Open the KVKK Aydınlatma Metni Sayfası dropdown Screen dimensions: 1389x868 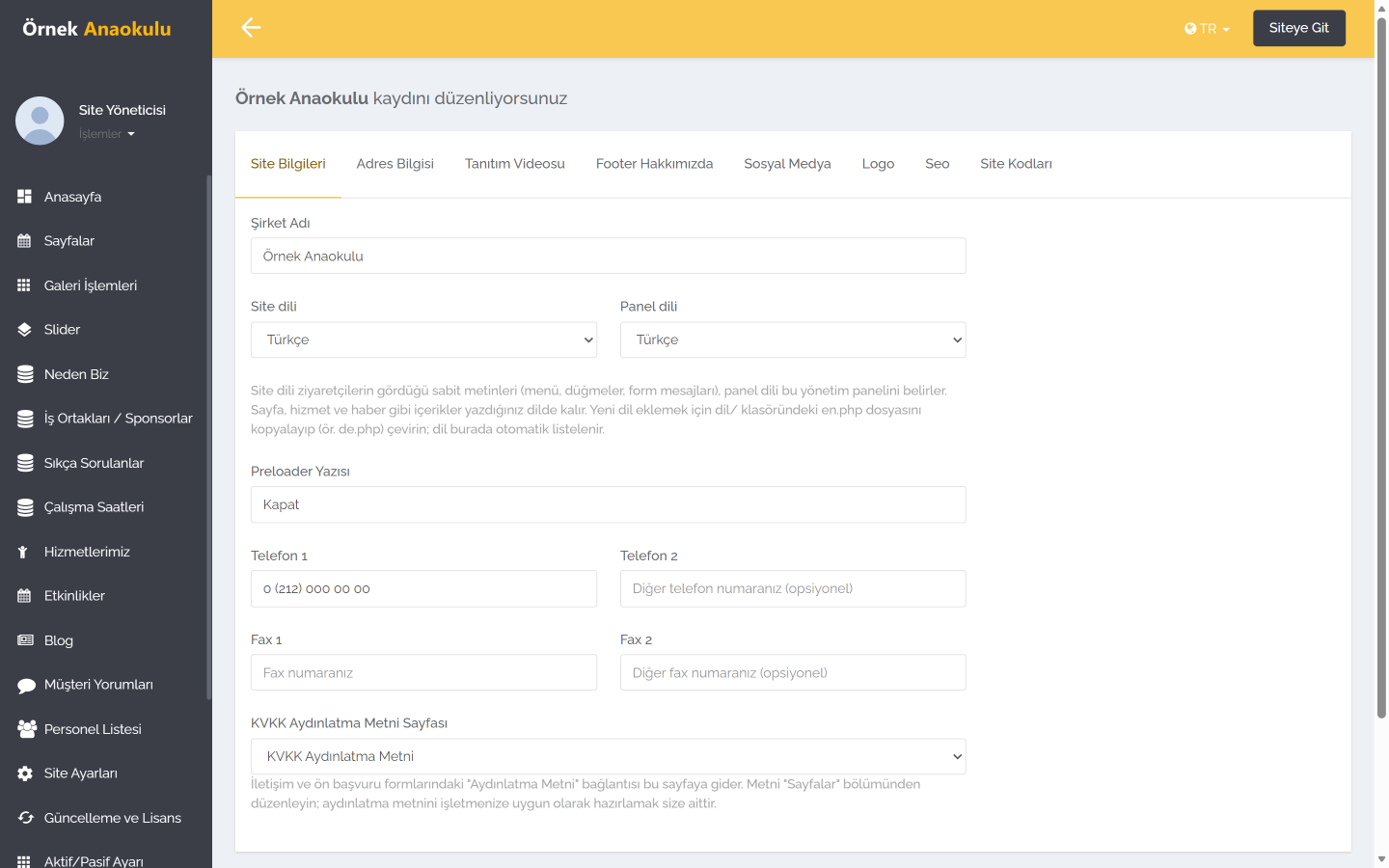coord(608,756)
